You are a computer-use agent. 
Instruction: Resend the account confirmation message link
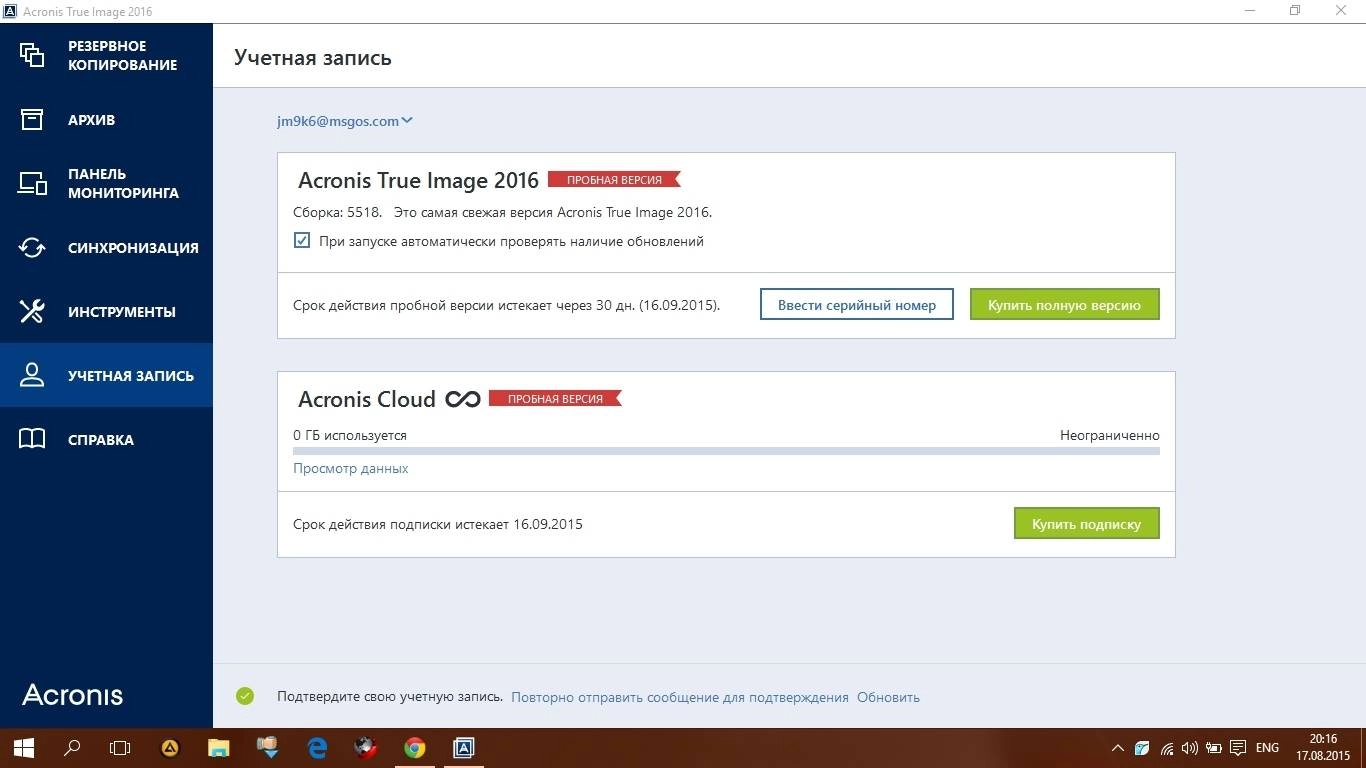click(680, 697)
